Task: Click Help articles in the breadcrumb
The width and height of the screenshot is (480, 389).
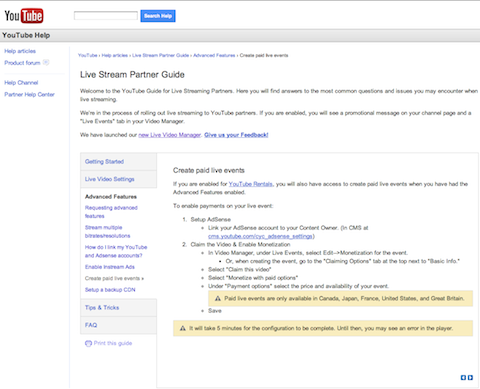Action: [115, 55]
